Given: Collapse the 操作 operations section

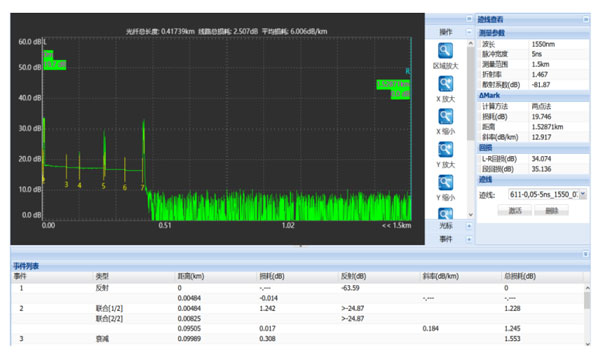Looking at the screenshot, I should pyautogui.click(x=469, y=32).
